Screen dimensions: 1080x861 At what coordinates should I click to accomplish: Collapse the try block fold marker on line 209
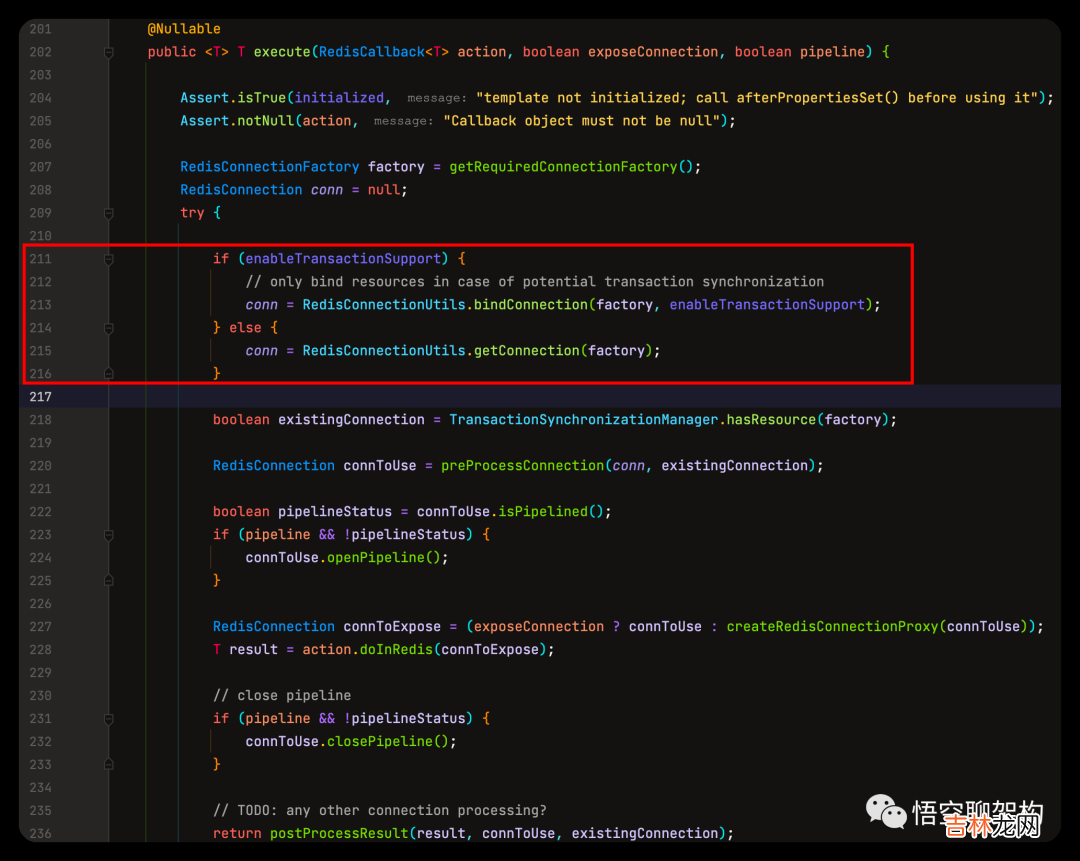[109, 213]
